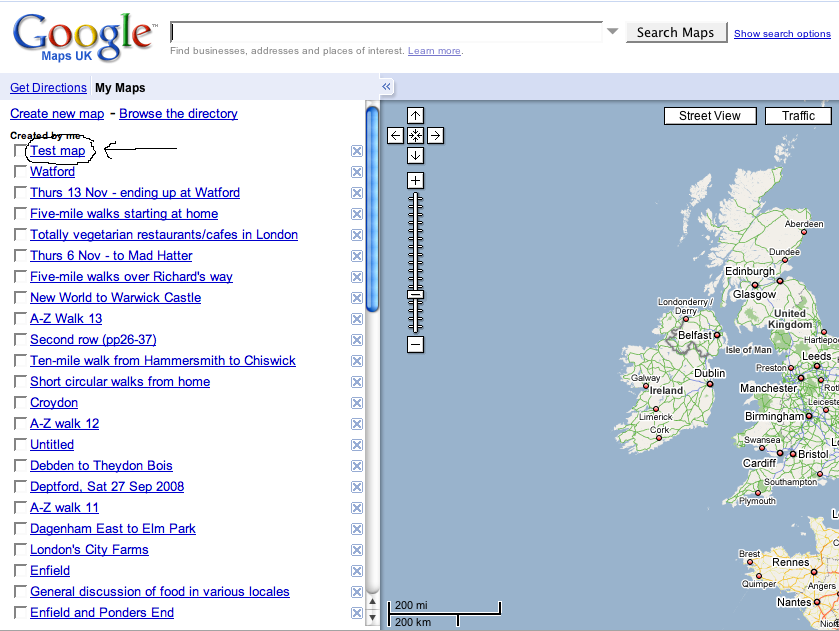This screenshot has width=839, height=631.
Task: Click Show search options link
Action: click(x=782, y=34)
